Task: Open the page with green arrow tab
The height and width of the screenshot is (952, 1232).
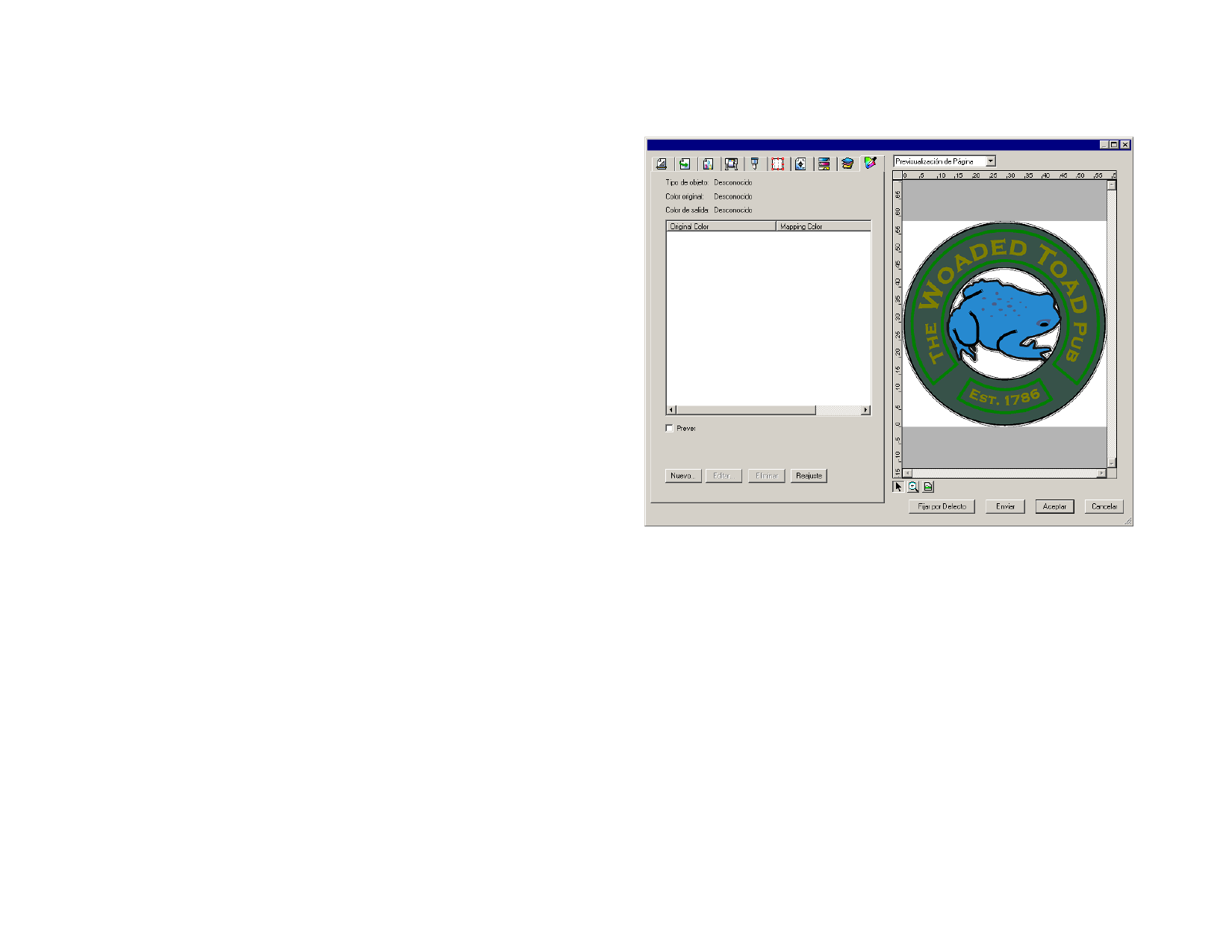Action: (685, 164)
